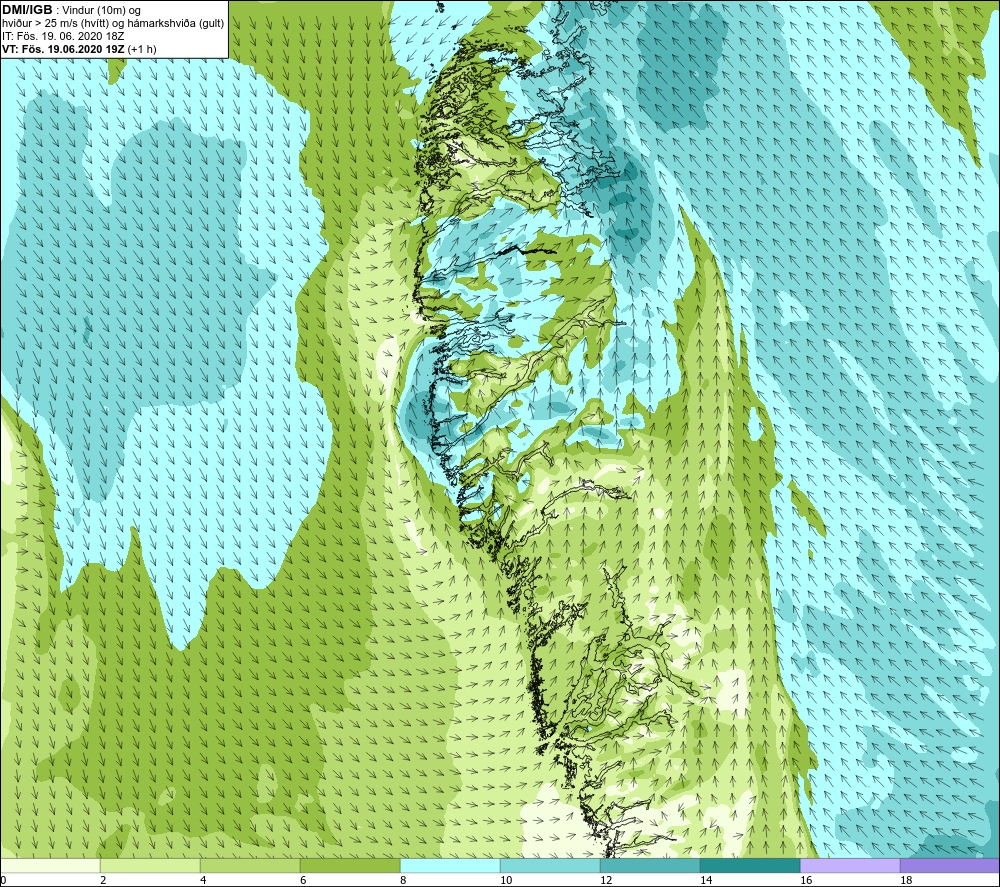Click the 12–14 m/s darker teal swatch

coord(650,865)
